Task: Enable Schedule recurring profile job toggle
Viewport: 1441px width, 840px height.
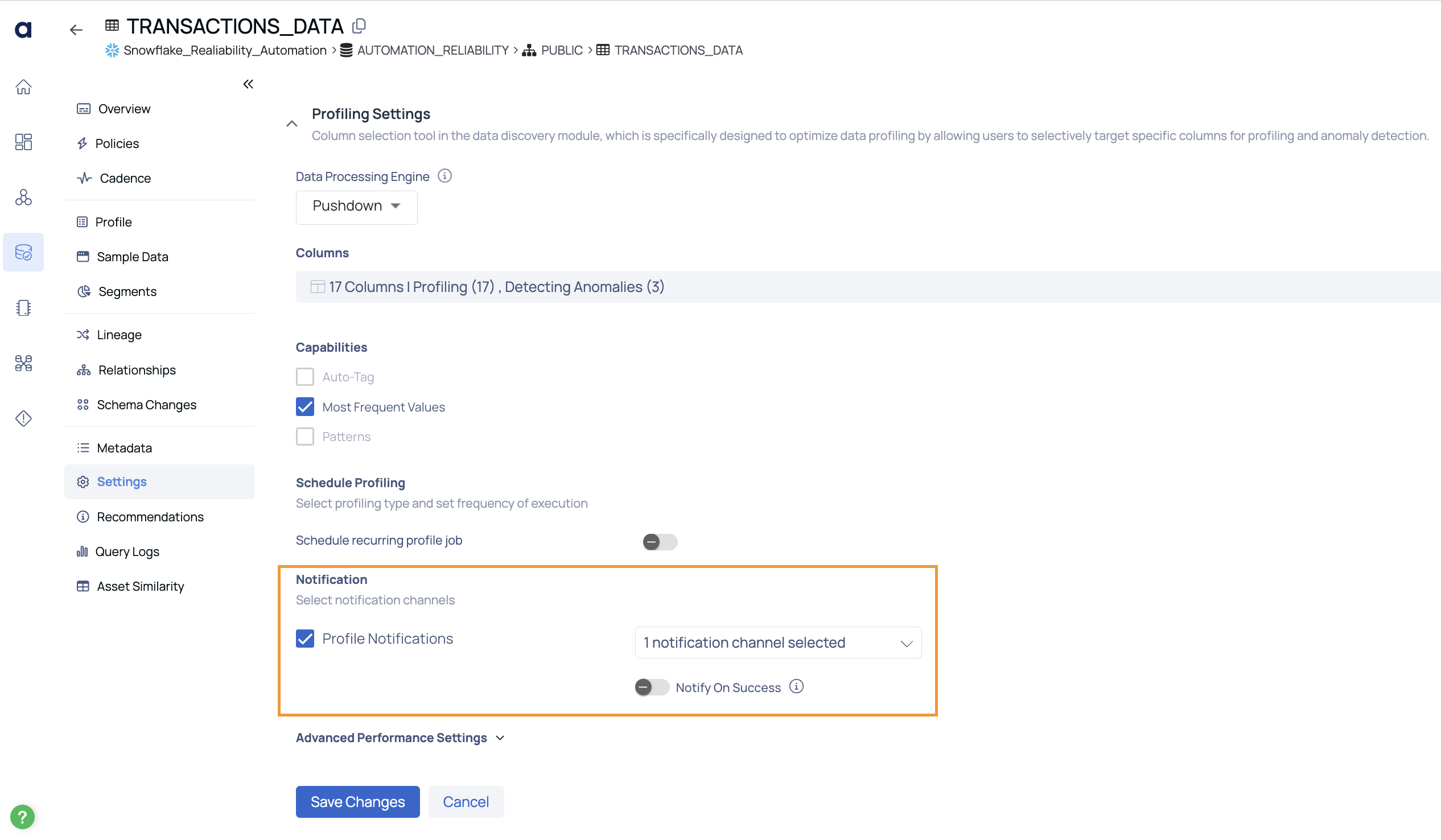Action: pos(660,542)
